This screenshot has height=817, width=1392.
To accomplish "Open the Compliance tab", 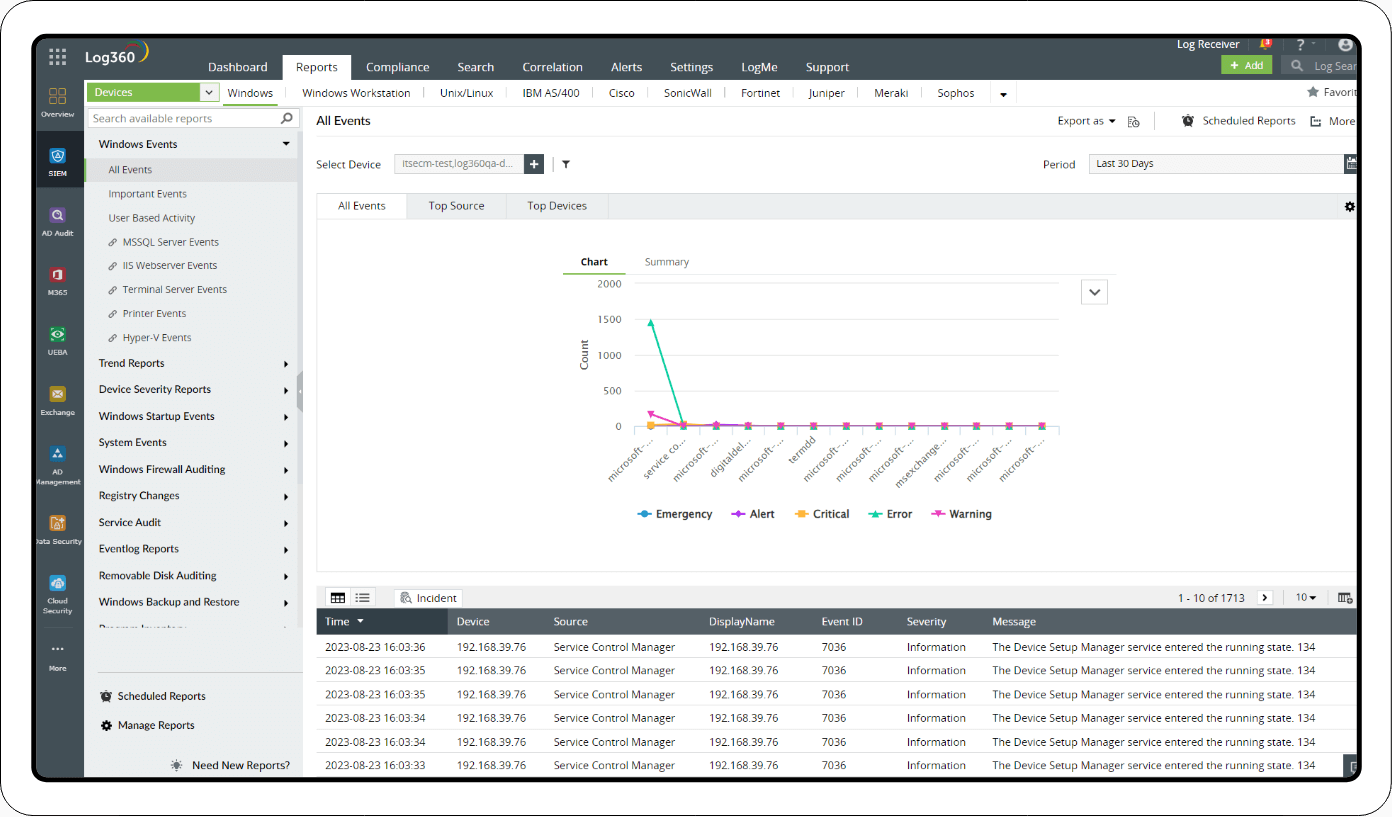I will point(398,67).
